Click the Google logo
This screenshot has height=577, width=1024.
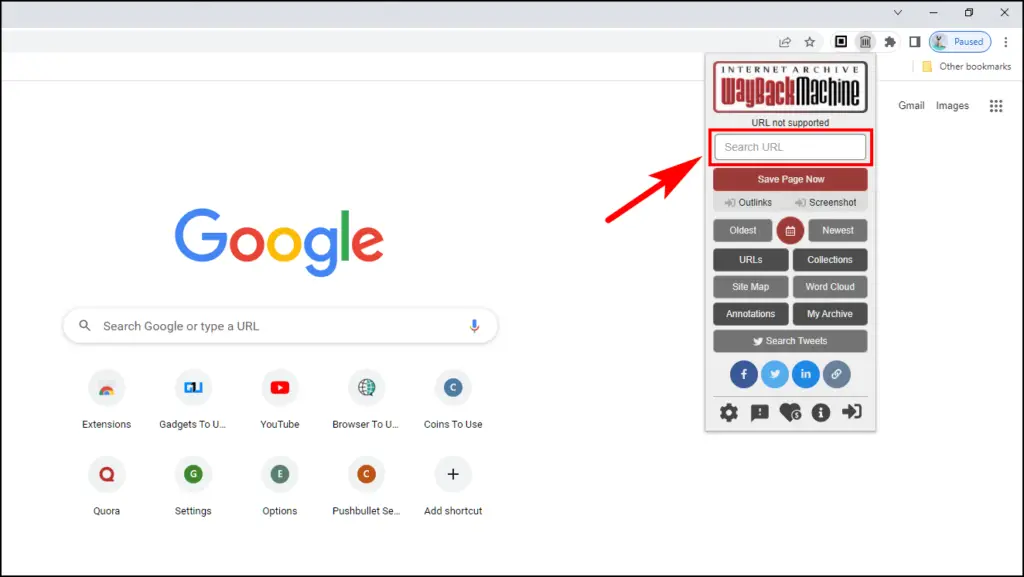point(279,242)
